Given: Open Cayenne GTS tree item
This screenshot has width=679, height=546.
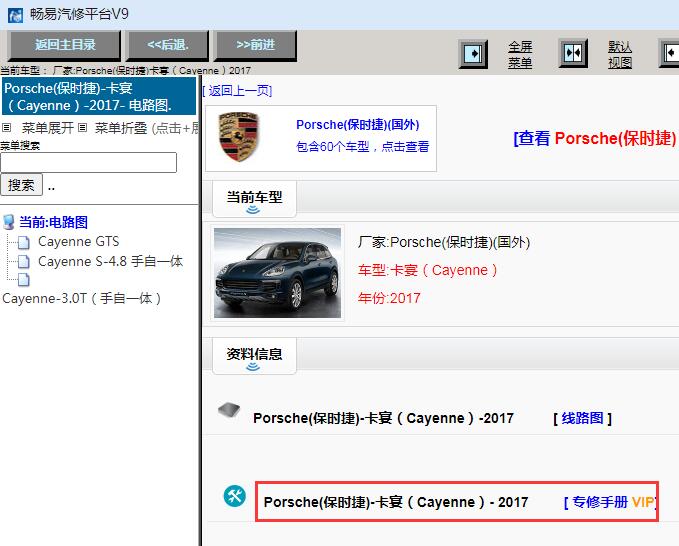Looking at the screenshot, I should pos(78,242).
